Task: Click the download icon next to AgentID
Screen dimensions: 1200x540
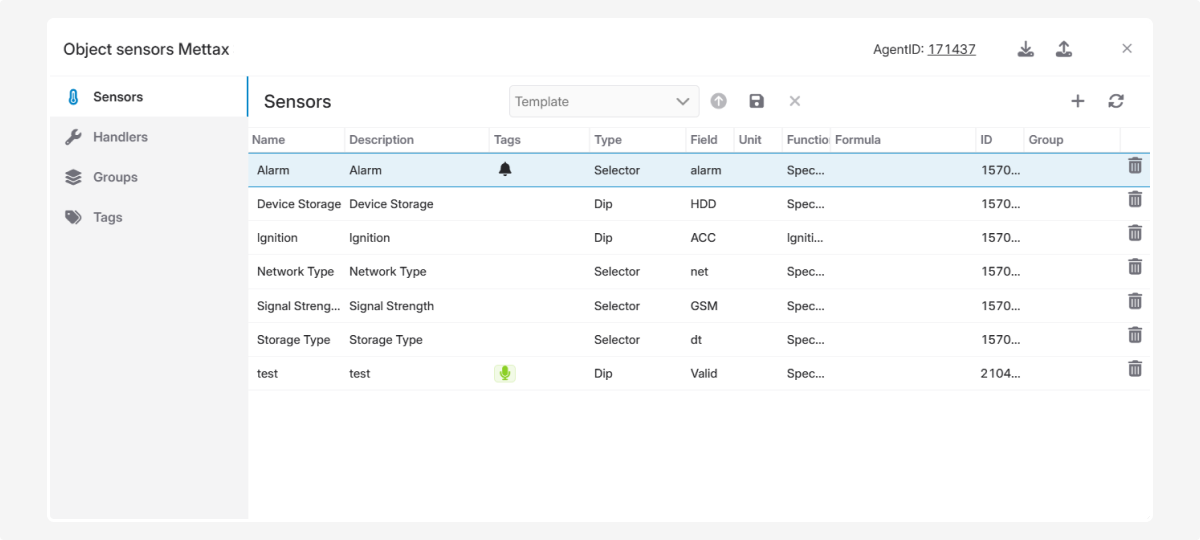Action: coord(1025,49)
